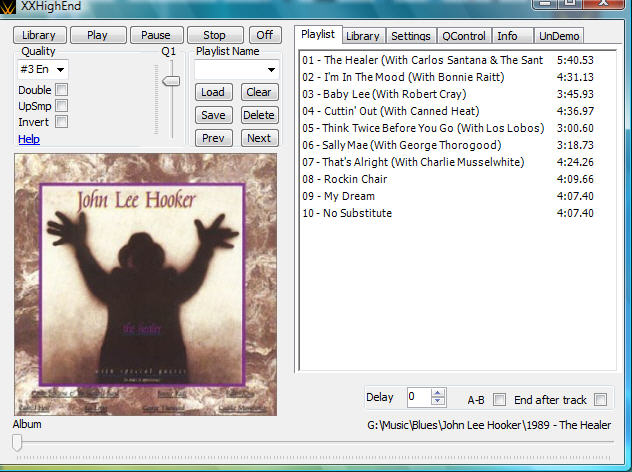Viewport: 632px width, 472px height.
Task: Select track 06 - Sally Mae
Action: (x=448, y=145)
